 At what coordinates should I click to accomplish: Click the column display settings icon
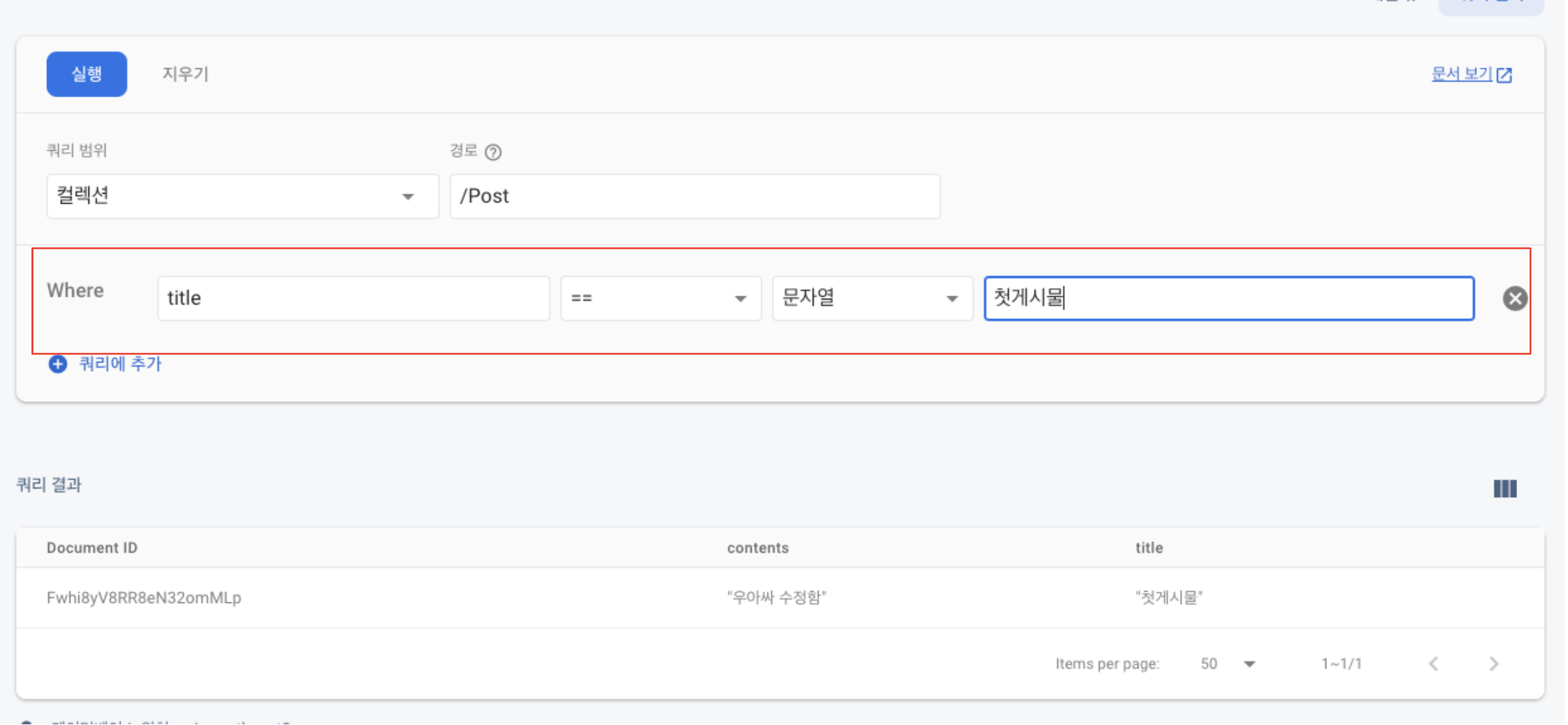[x=1505, y=488]
